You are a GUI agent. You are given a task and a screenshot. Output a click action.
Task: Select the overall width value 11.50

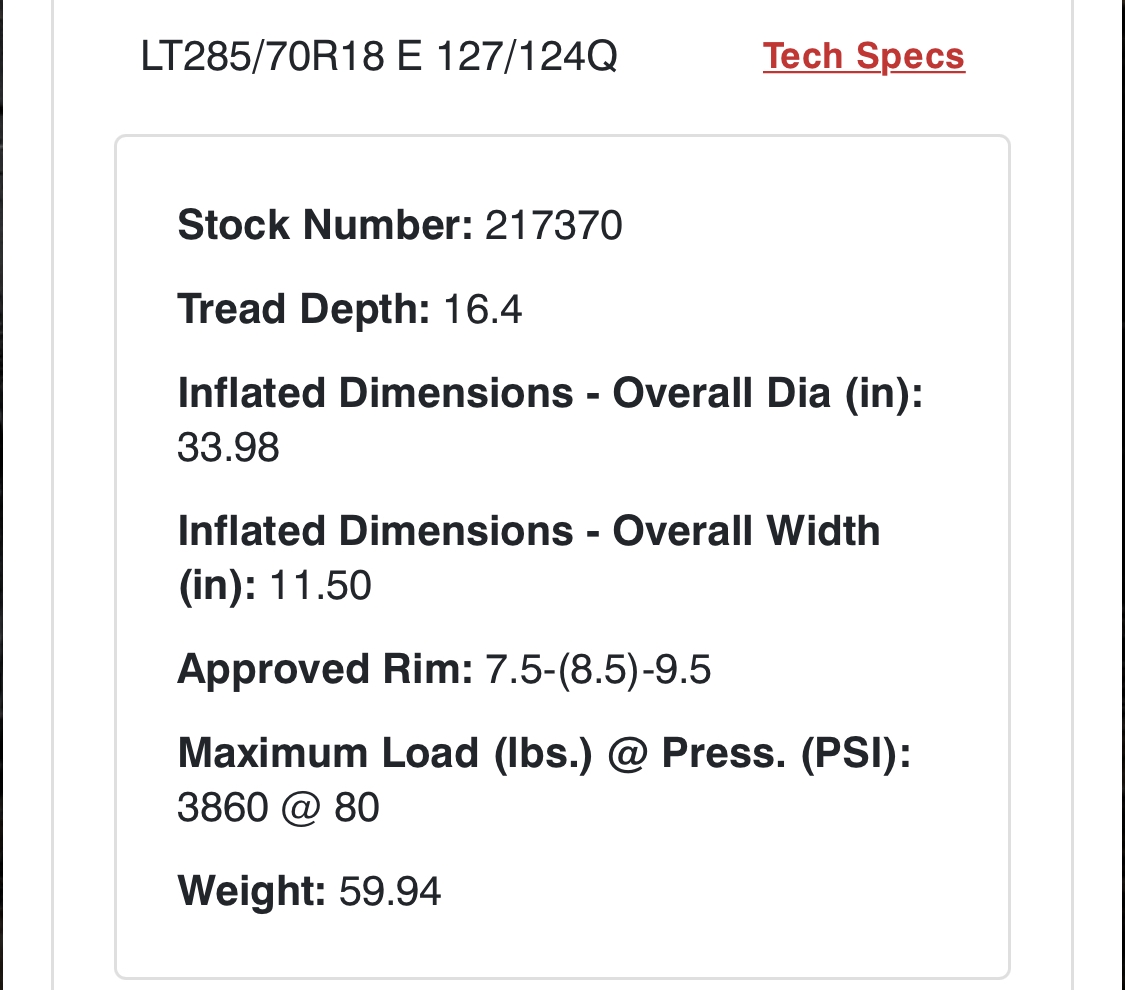pos(320,585)
